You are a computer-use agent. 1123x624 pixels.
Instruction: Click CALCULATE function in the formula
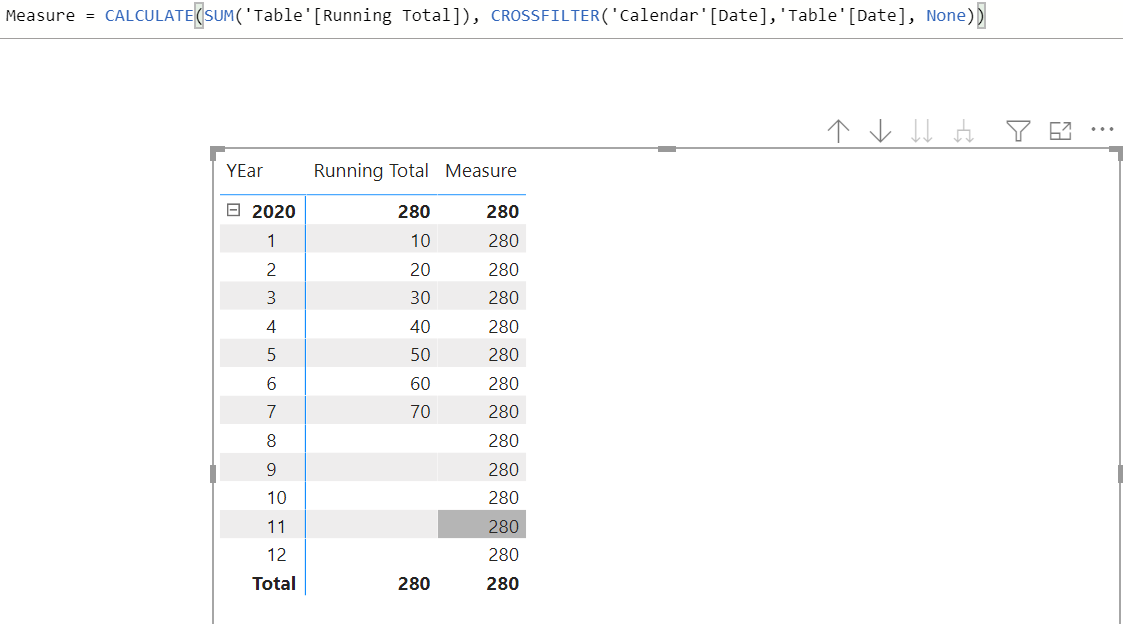149,16
